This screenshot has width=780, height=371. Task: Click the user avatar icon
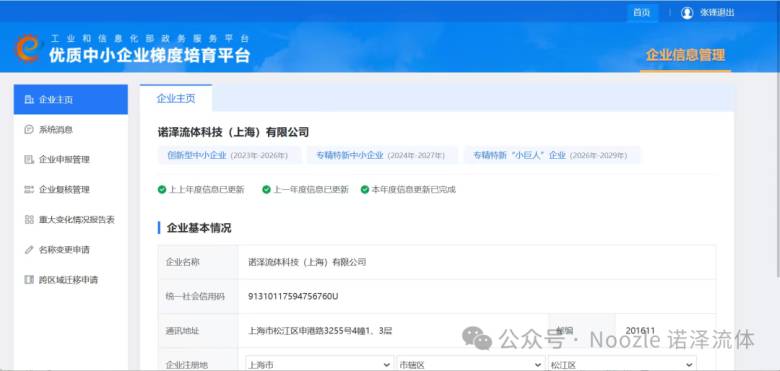point(687,13)
